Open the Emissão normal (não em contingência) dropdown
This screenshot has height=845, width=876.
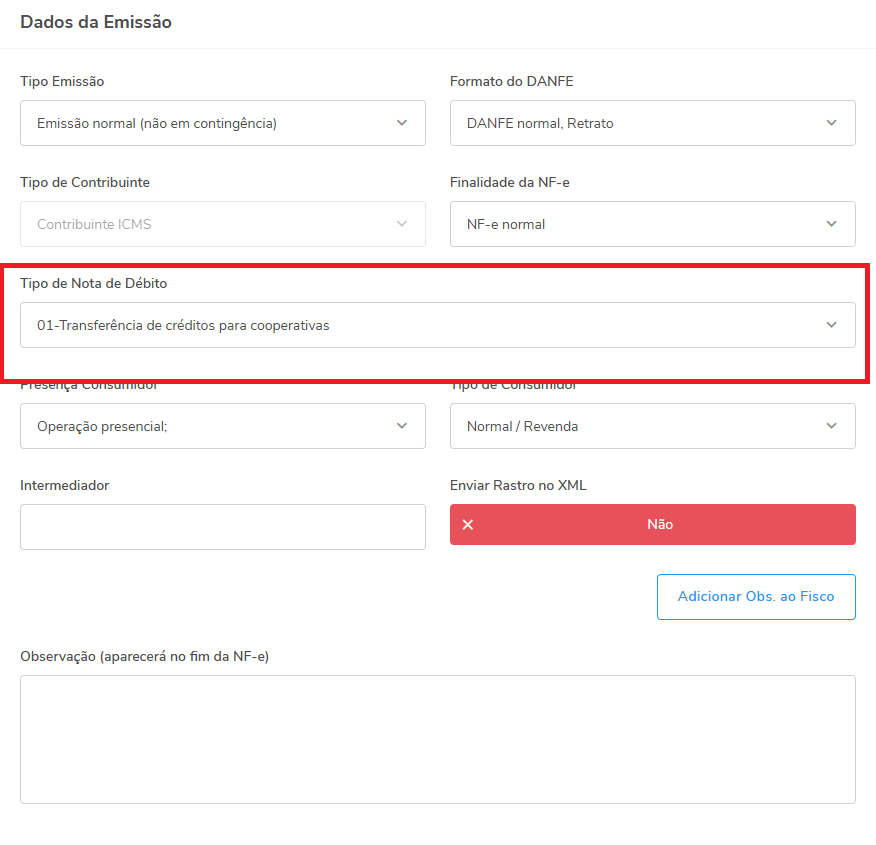click(x=223, y=123)
